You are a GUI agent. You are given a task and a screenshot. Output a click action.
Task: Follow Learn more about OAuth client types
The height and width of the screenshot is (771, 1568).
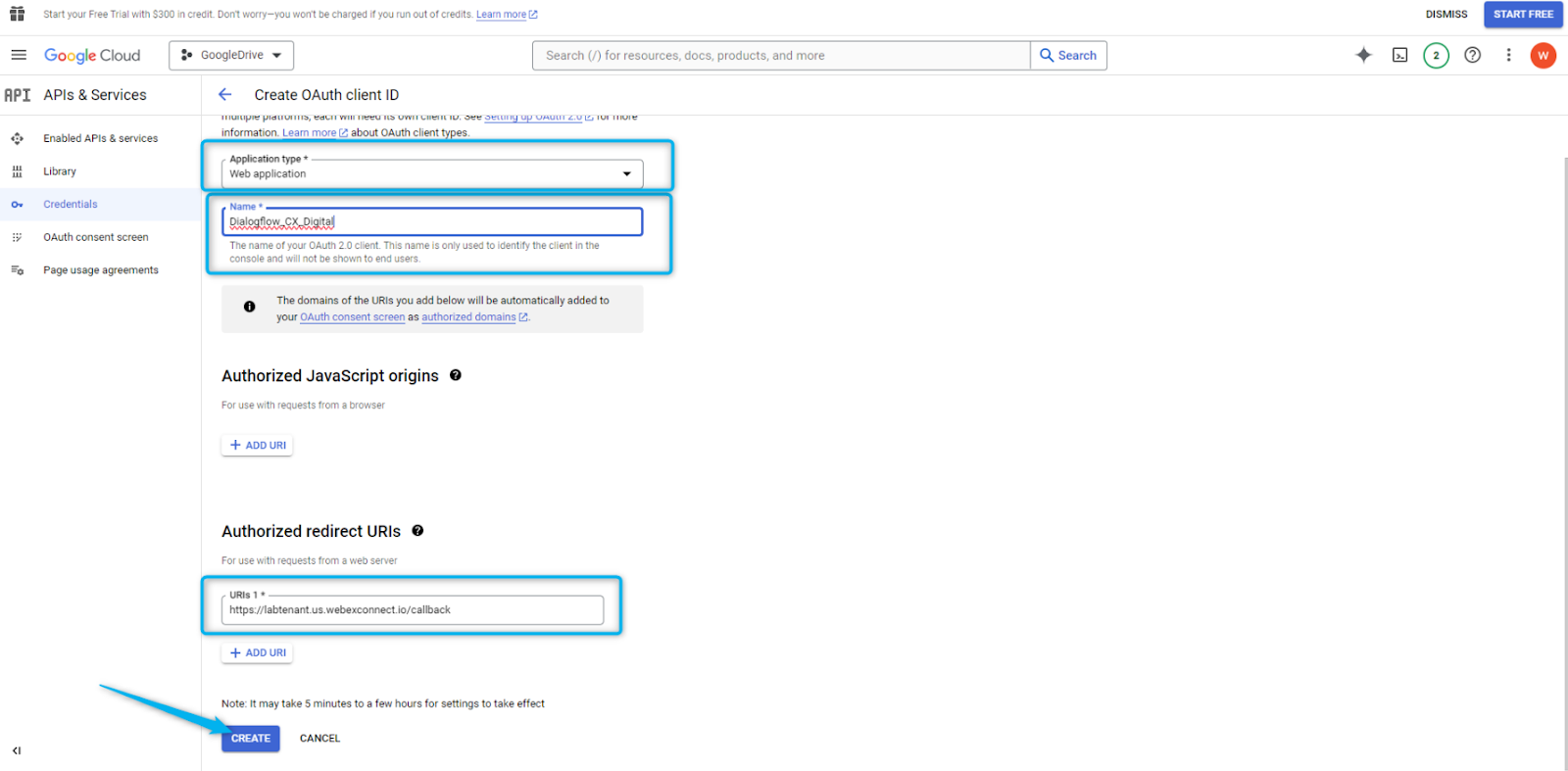point(315,133)
